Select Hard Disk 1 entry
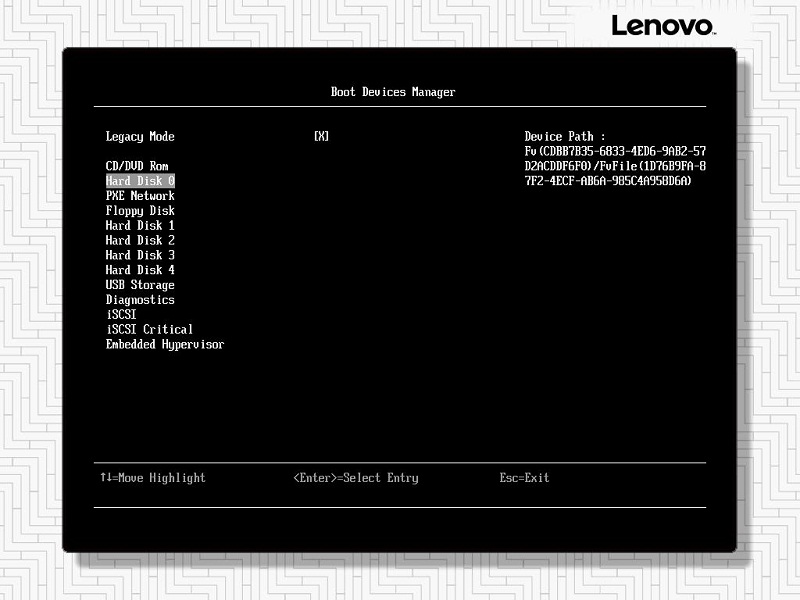The width and height of the screenshot is (800, 600). click(140, 226)
